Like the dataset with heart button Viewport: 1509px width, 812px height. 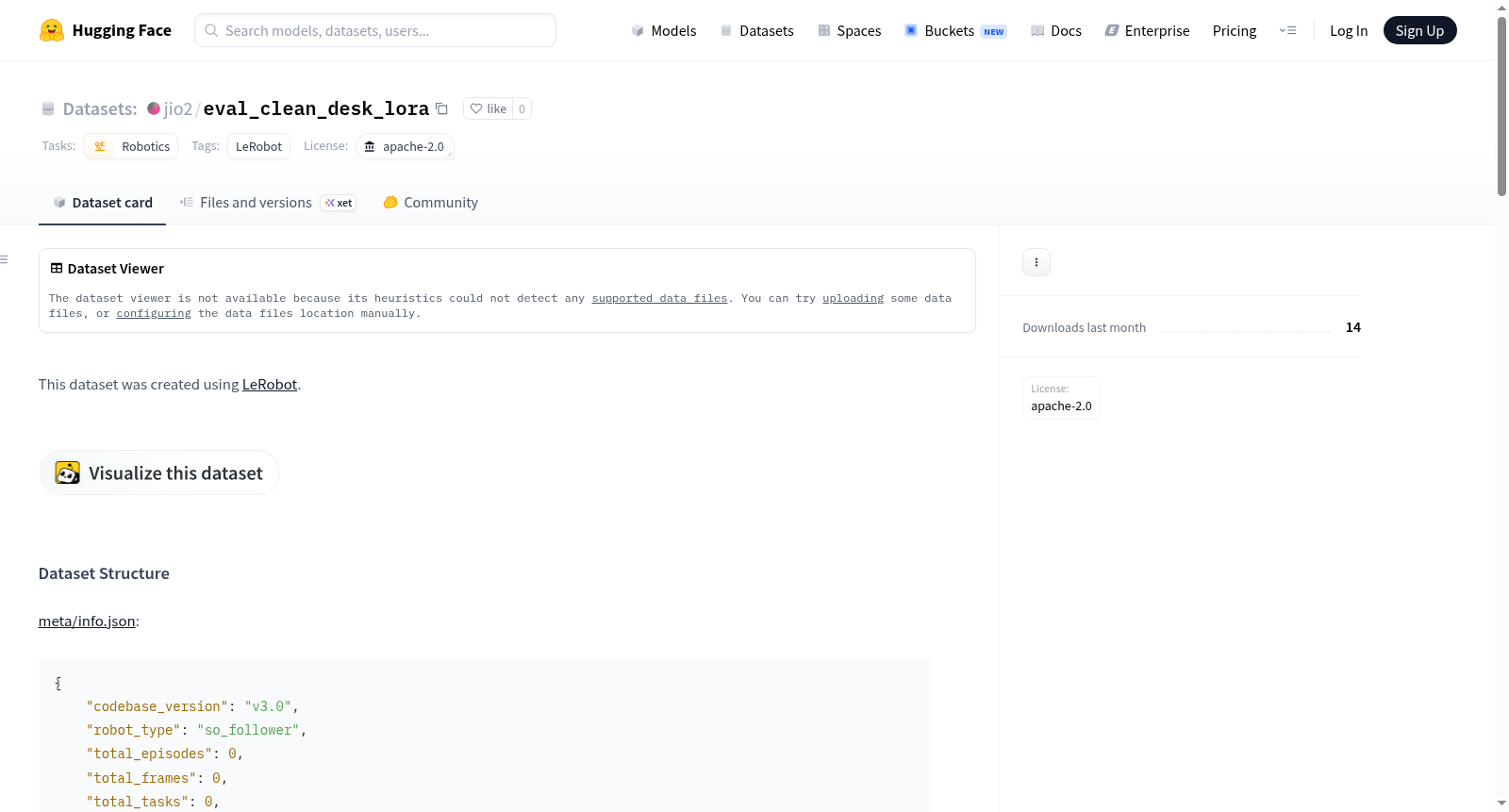[x=489, y=108]
